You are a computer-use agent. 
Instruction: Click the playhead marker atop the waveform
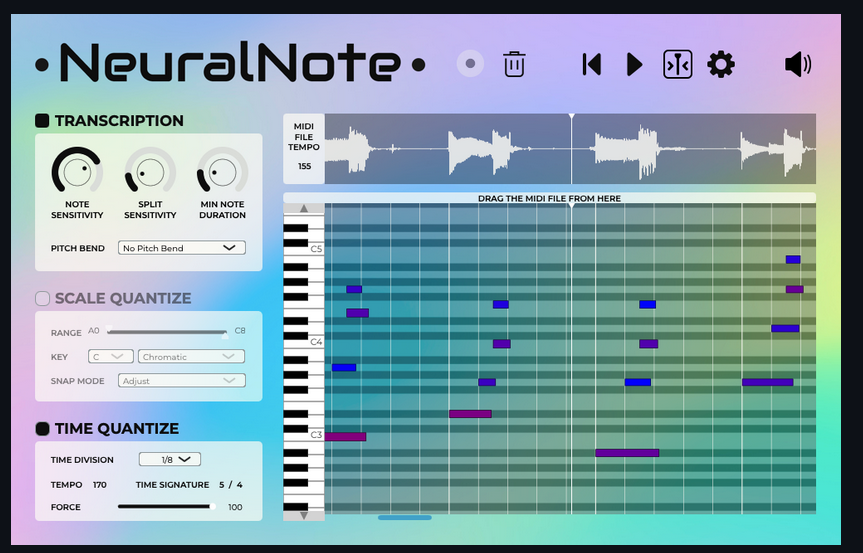click(x=571, y=116)
